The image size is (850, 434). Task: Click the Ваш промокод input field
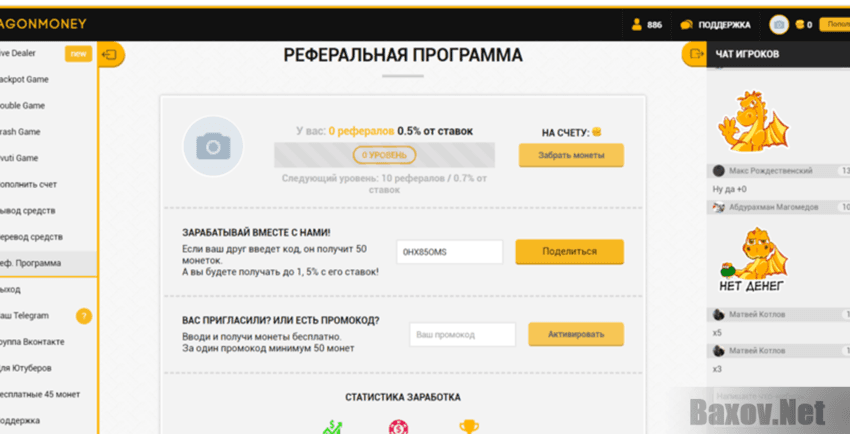point(462,334)
